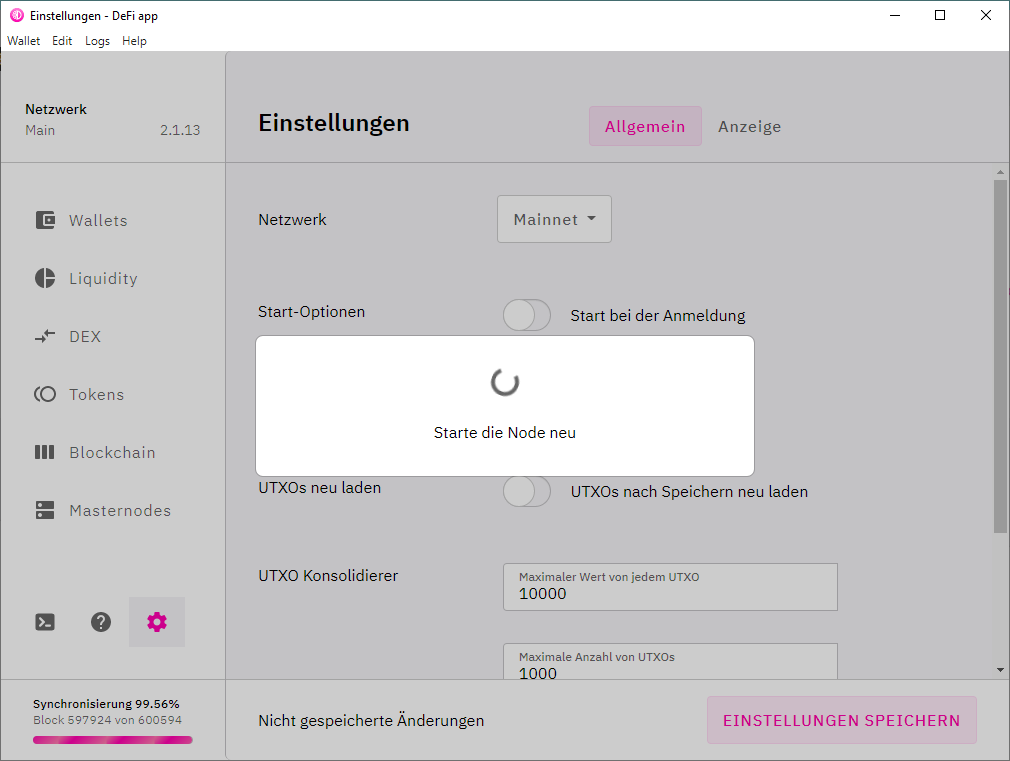The width and height of the screenshot is (1010, 761).
Task: Click the 'Einstellungen' page heading
Action: point(334,123)
